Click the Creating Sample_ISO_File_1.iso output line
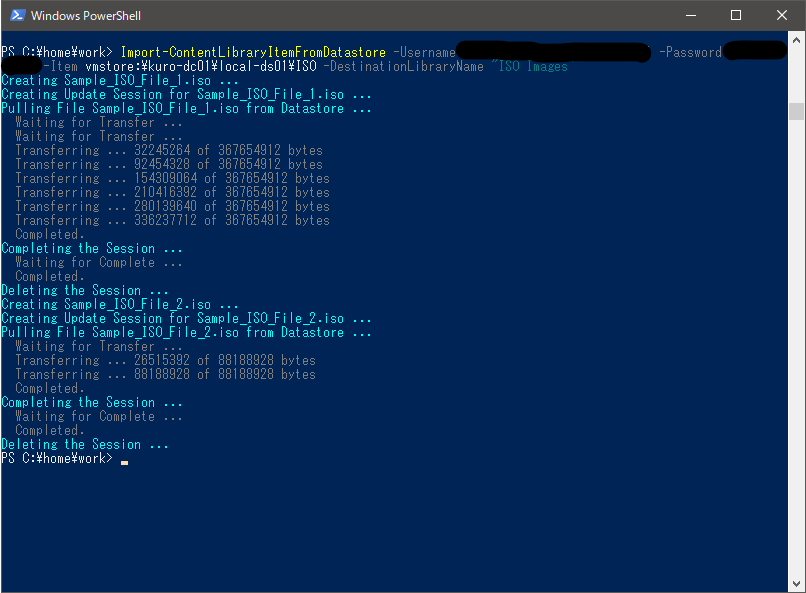The image size is (806, 593). (120, 80)
